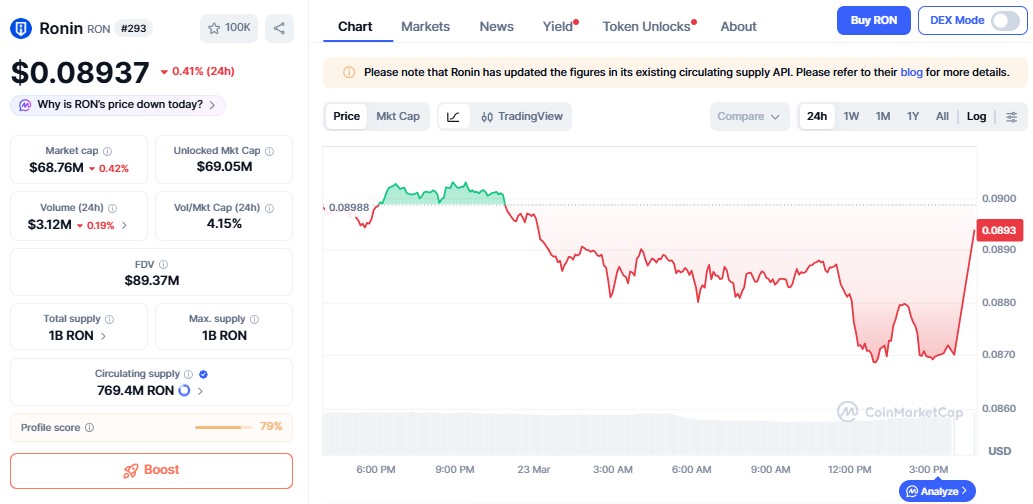This screenshot has height=504, width=1033.
Task: Select the Mkt Cap chart toggle
Action: 397,117
